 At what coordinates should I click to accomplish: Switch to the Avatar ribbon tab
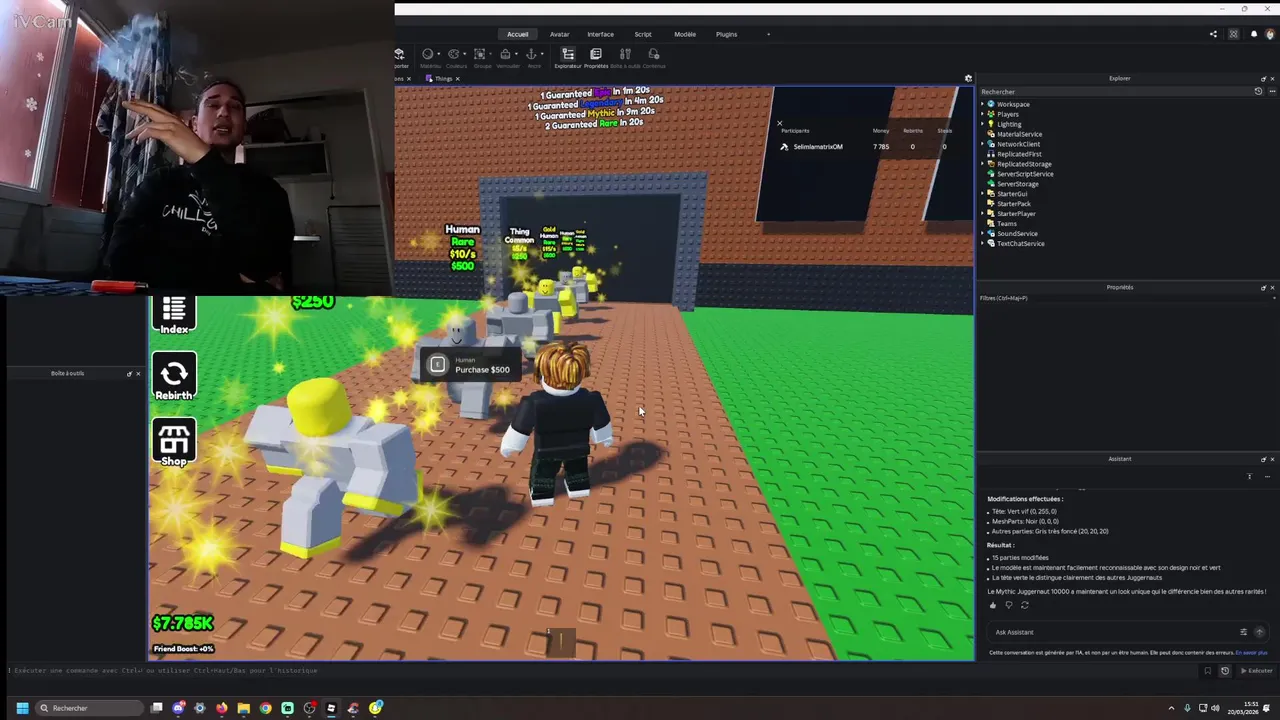click(559, 34)
